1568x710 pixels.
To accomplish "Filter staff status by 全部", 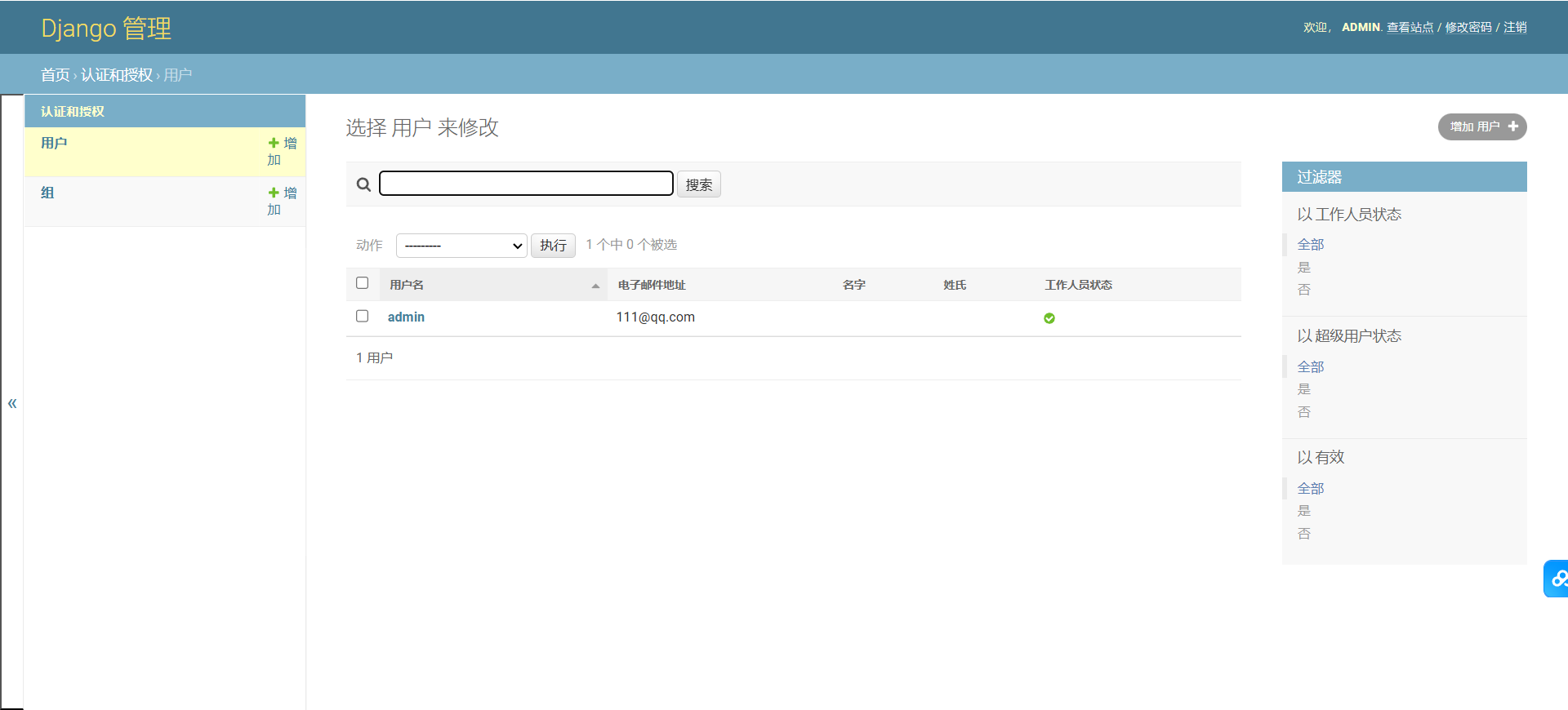I will 1311,245.
